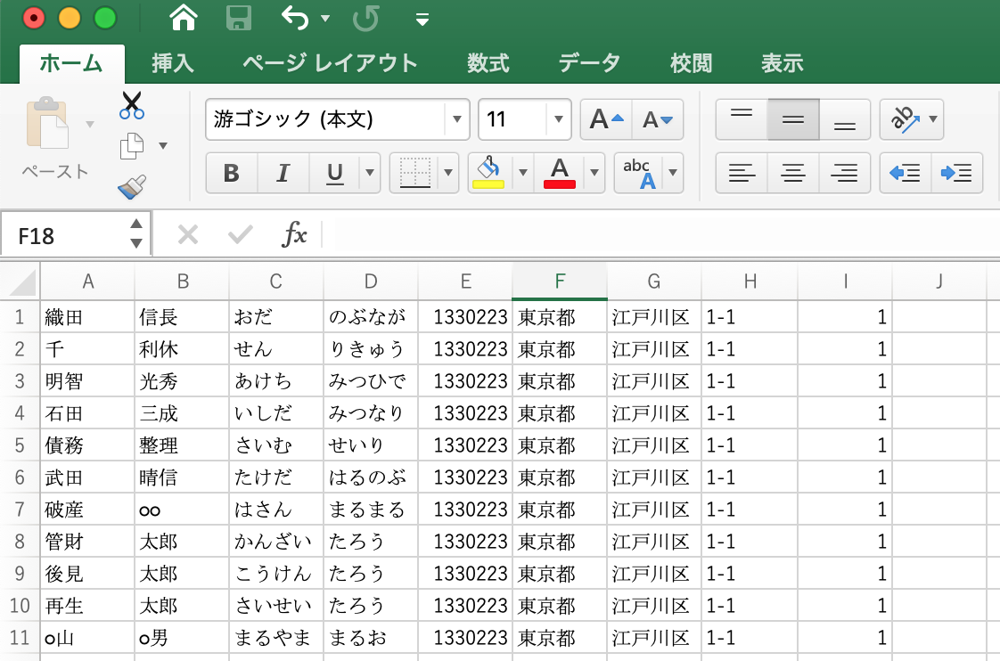The image size is (1000, 661).
Task: Open the データ ribbon tab
Action: 589,63
